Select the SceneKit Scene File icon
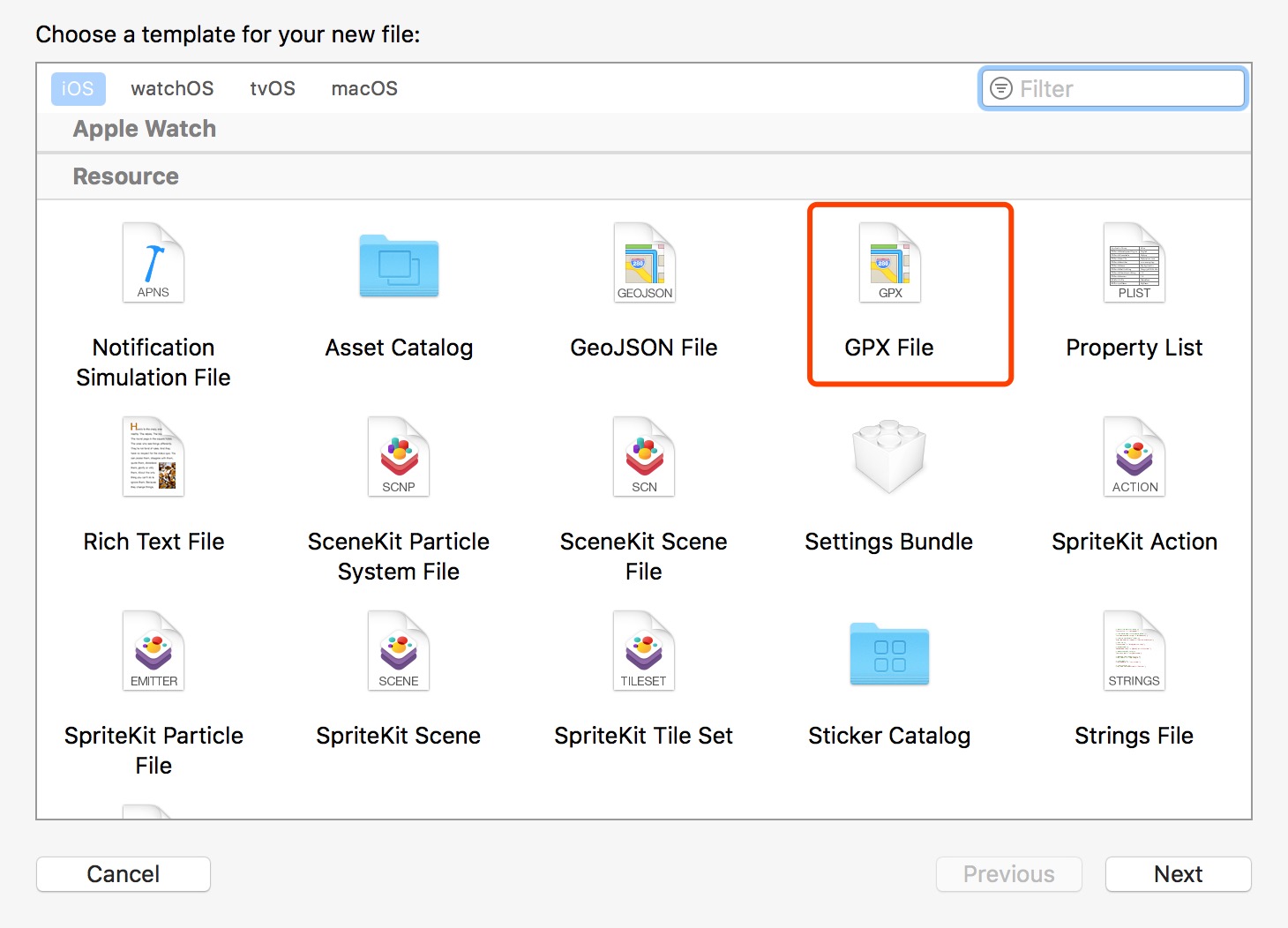This screenshot has width=1288, height=928. (x=644, y=457)
